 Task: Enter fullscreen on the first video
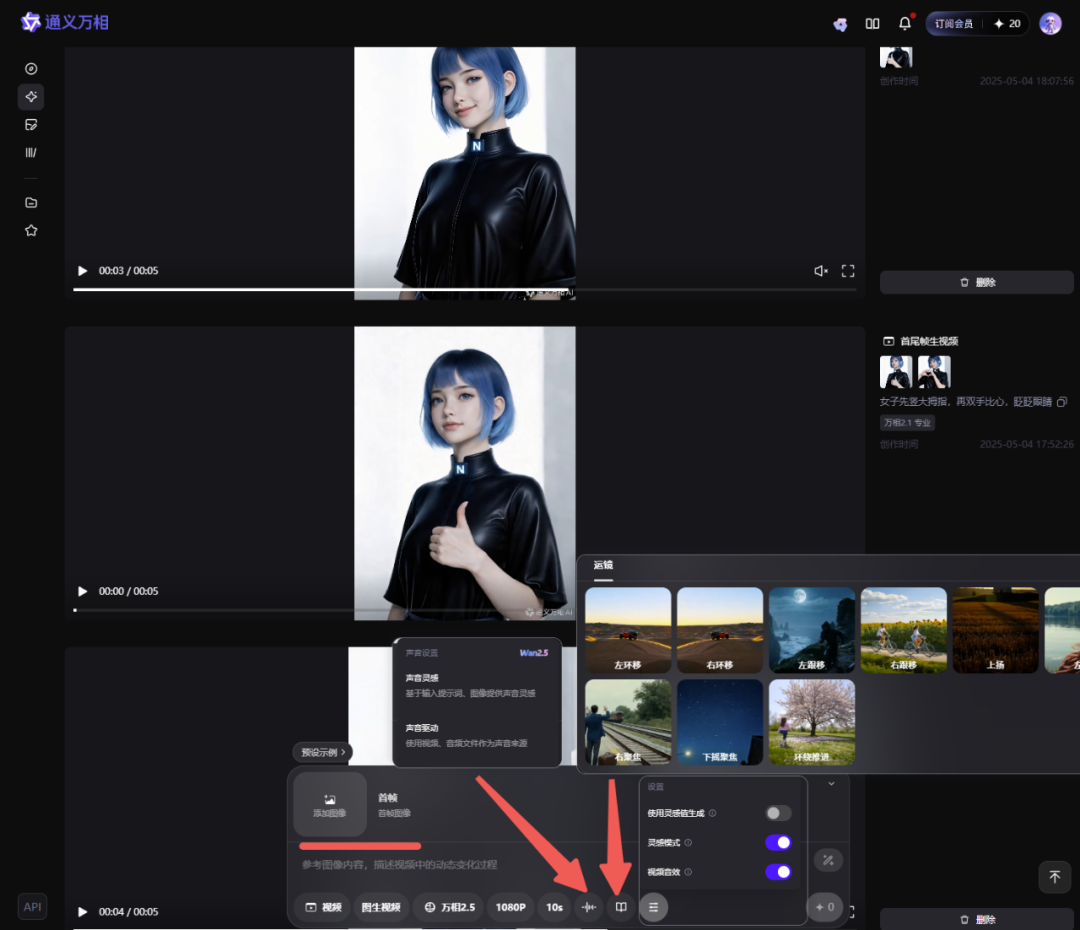tap(848, 271)
